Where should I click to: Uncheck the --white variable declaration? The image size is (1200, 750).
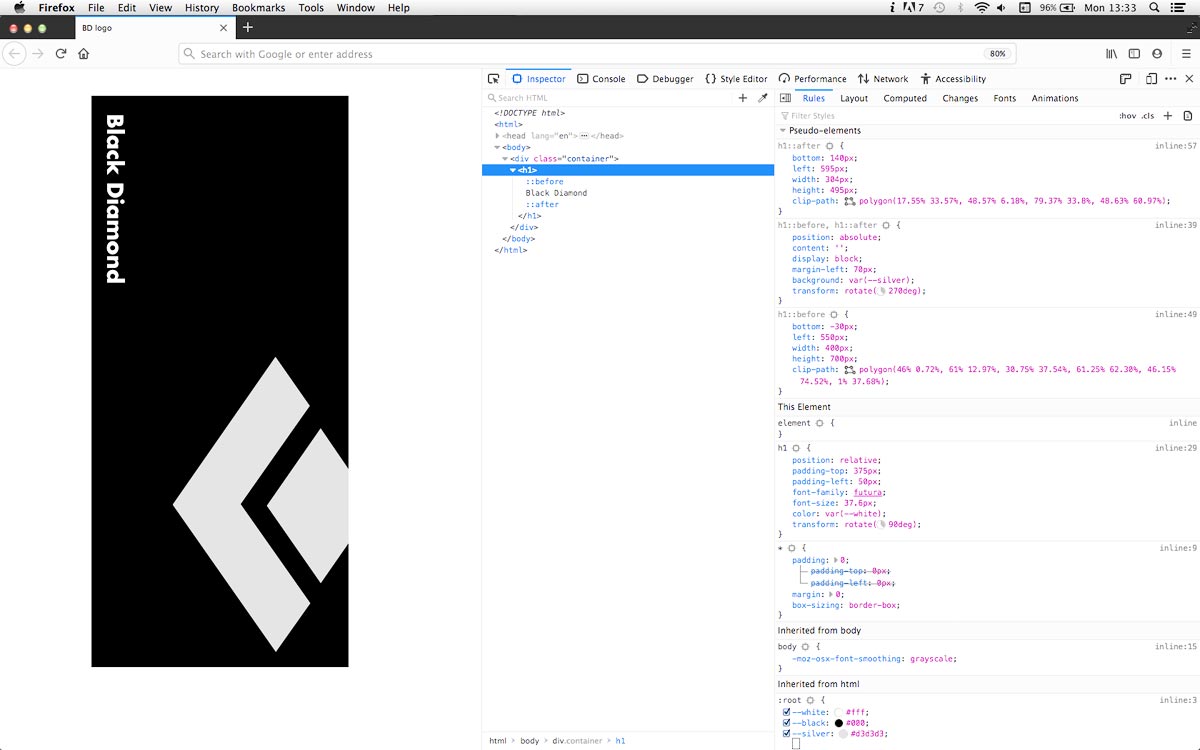coord(787,712)
